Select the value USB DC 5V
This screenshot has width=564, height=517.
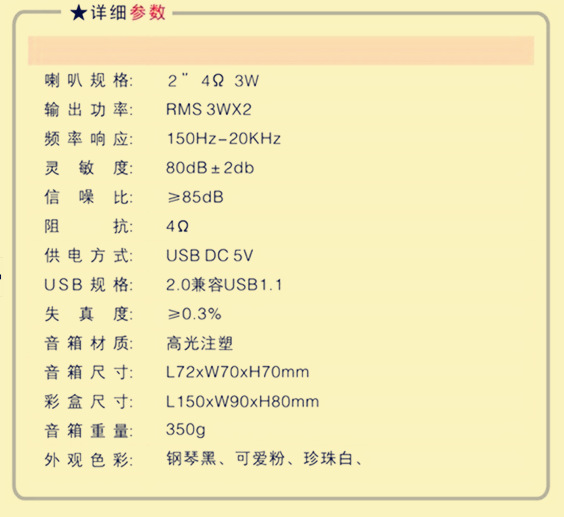tap(210, 255)
